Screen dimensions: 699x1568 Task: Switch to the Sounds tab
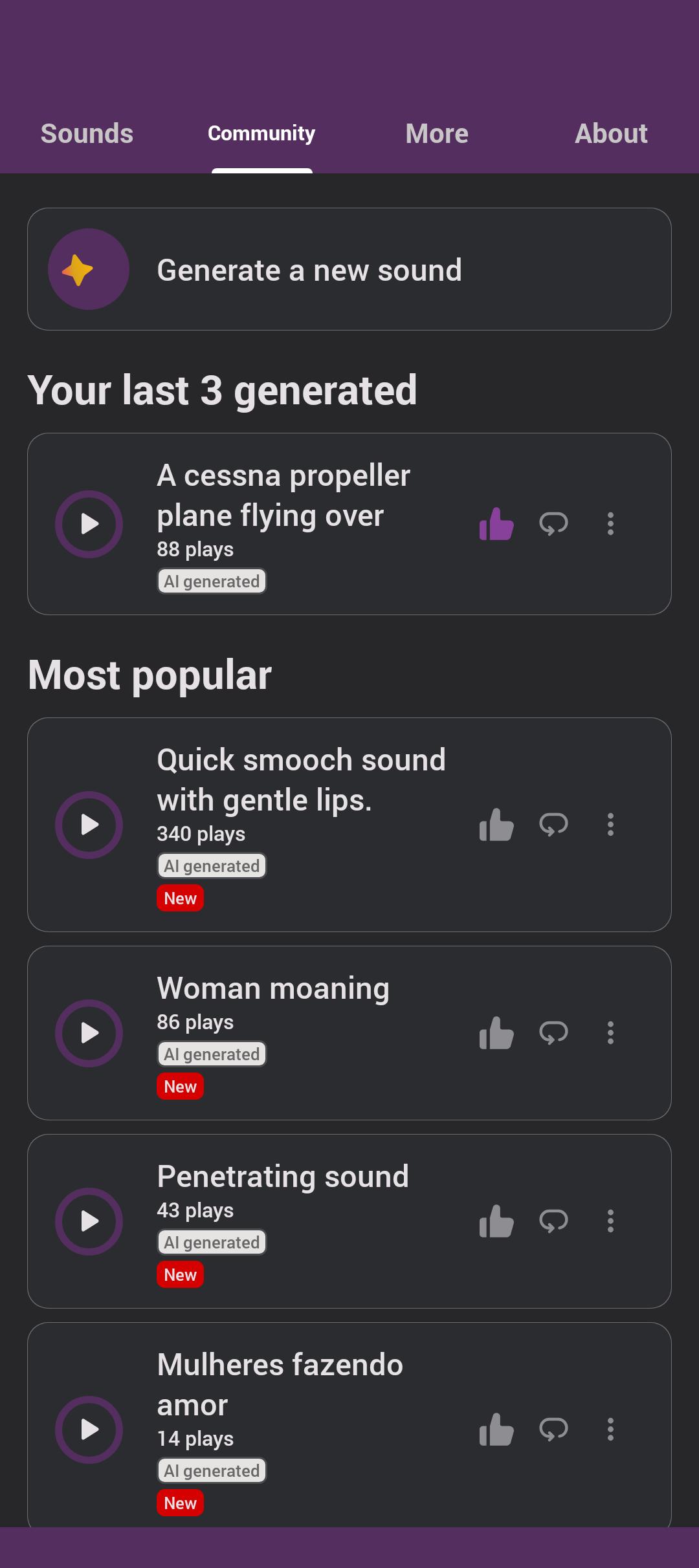(x=87, y=133)
